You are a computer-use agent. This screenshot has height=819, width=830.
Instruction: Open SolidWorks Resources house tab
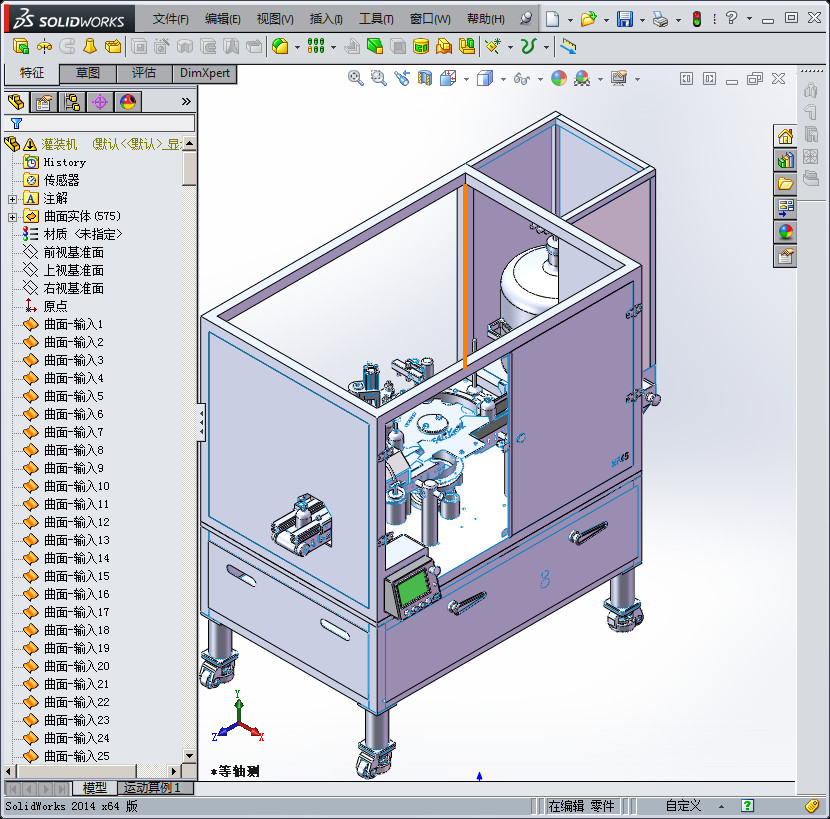(x=785, y=137)
